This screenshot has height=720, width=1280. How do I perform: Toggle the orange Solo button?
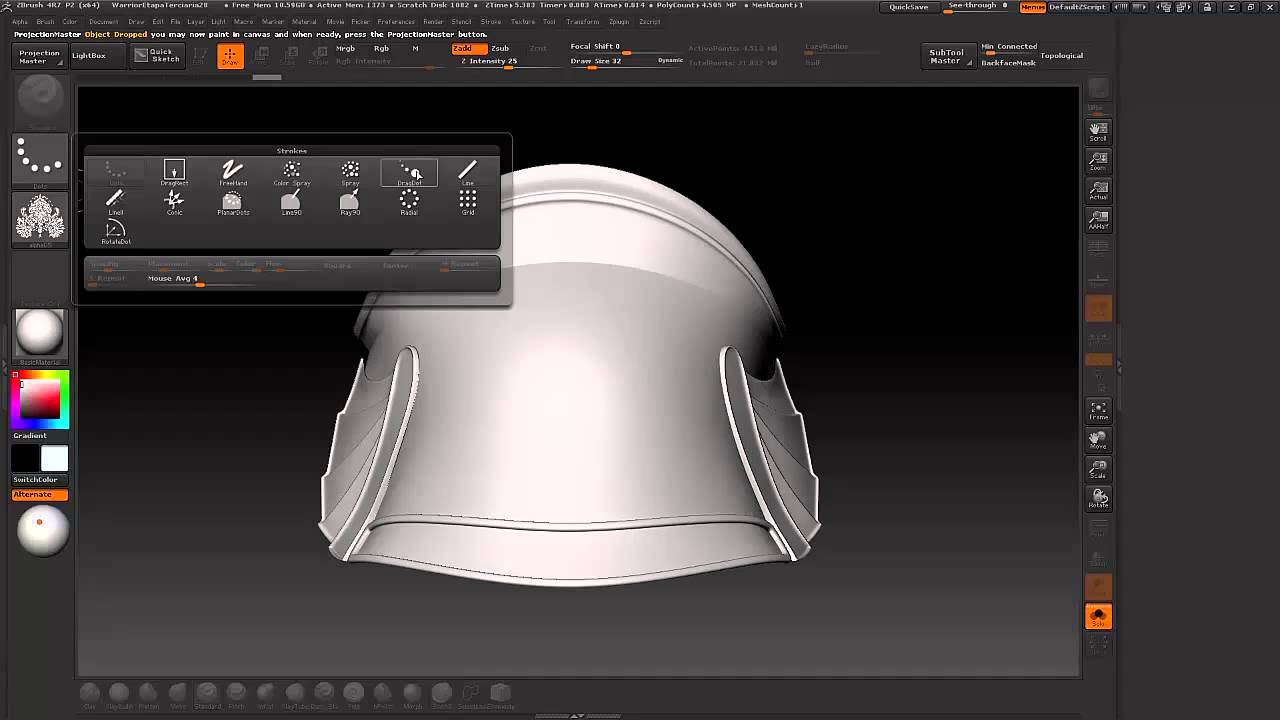tap(1098, 617)
